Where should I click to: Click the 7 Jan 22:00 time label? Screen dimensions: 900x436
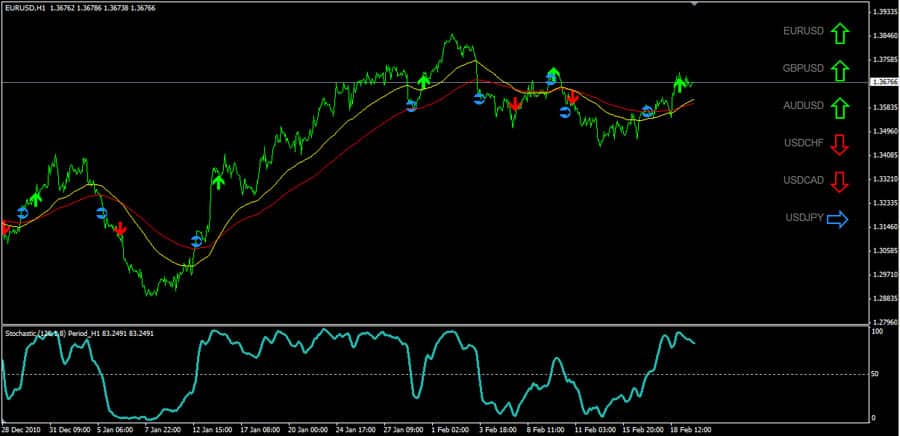pyautogui.click(x=162, y=429)
